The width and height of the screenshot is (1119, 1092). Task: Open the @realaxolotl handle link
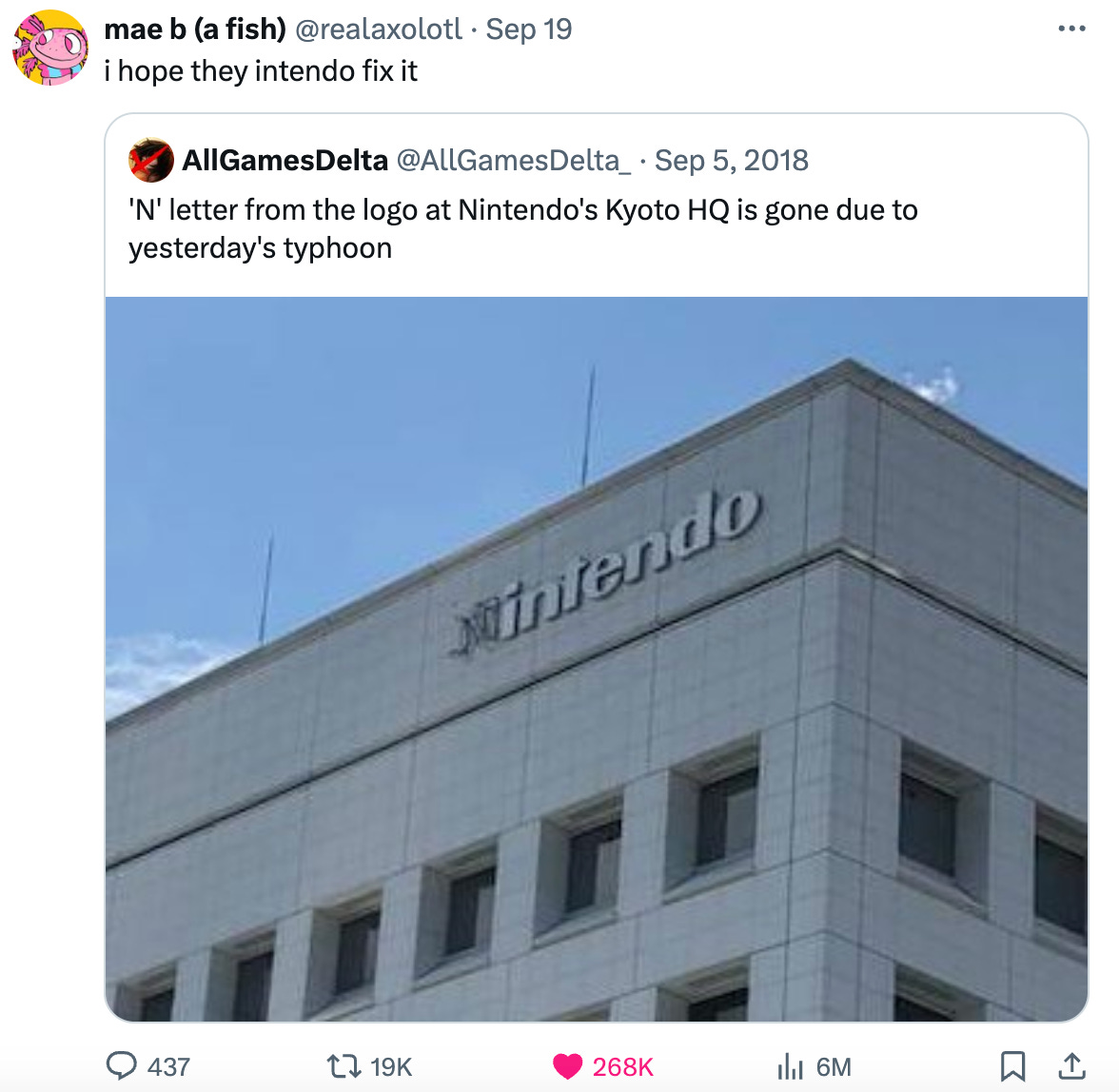(x=379, y=29)
